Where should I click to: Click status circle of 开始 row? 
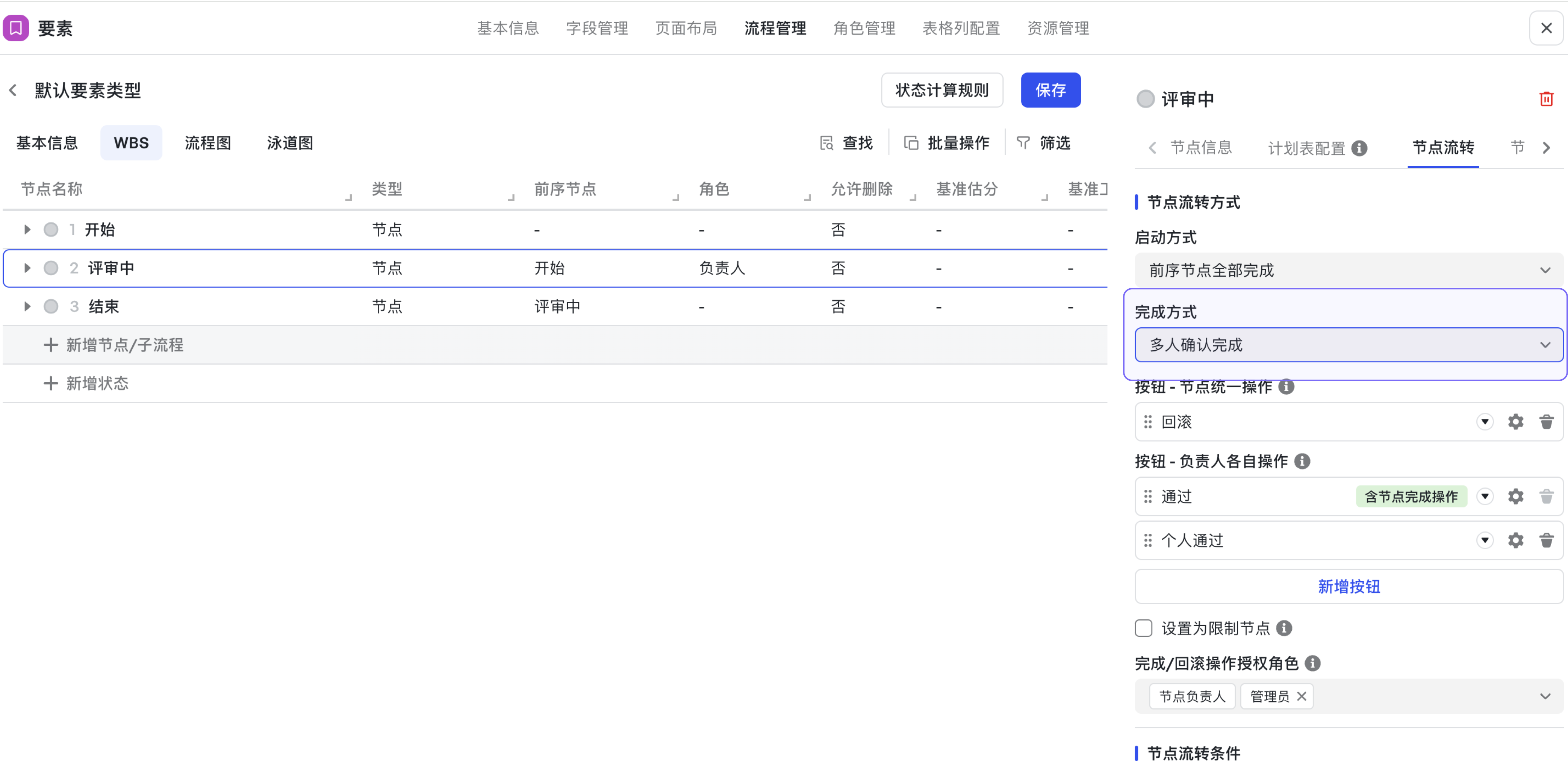(51, 230)
